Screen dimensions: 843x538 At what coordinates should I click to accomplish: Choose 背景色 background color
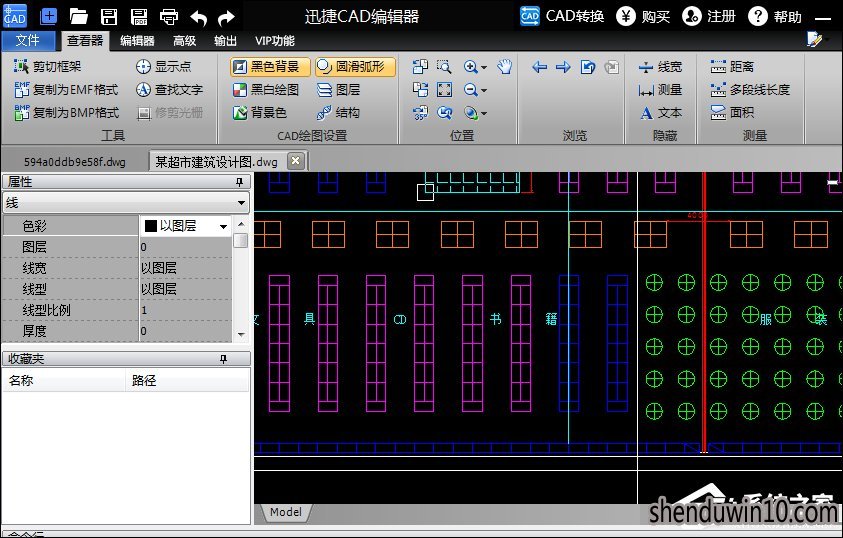tap(260, 112)
